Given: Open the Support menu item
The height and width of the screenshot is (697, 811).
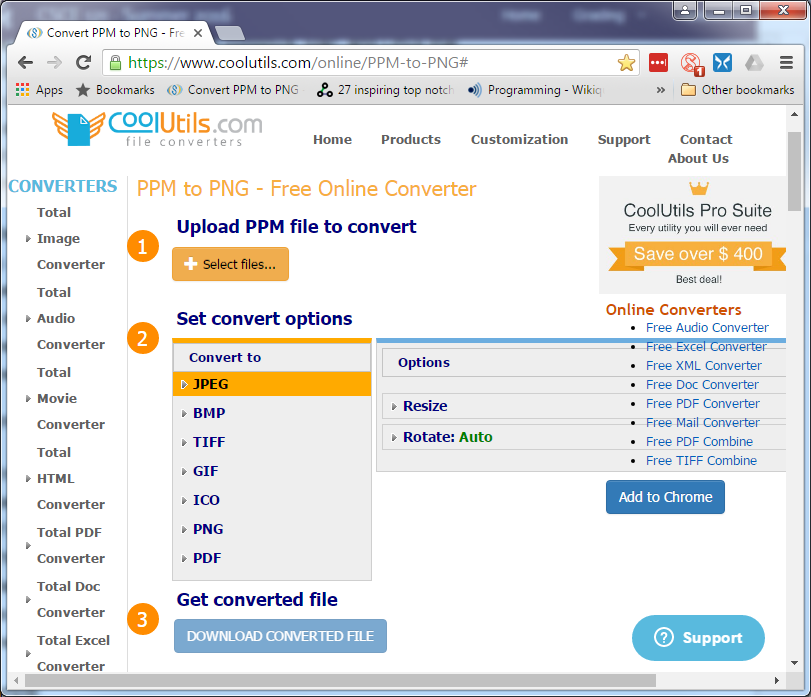Looking at the screenshot, I should pyautogui.click(x=624, y=140).
